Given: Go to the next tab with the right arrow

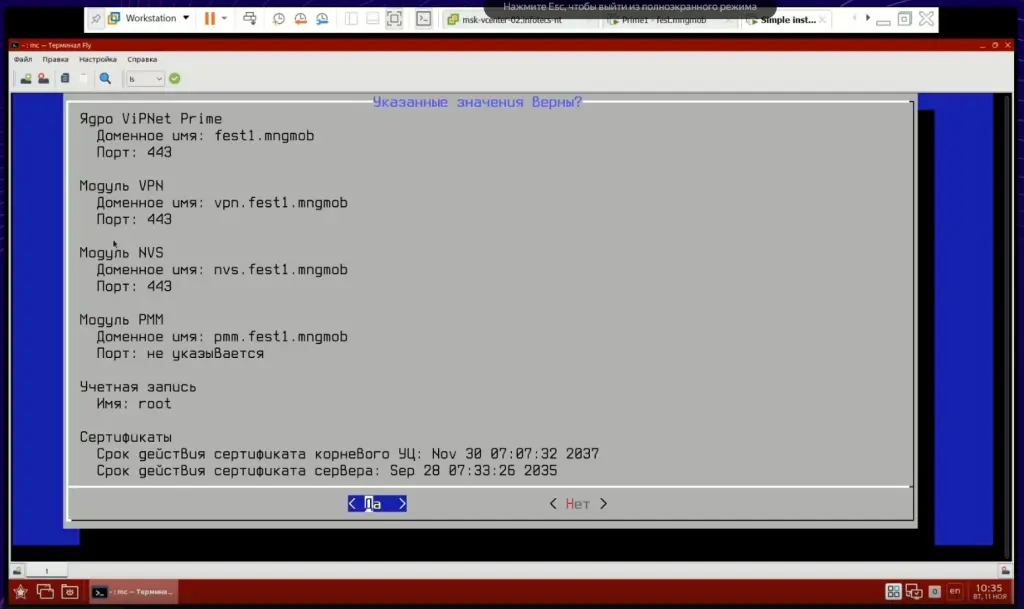Looking at the screenshot, I should click(x=868, y=18).
